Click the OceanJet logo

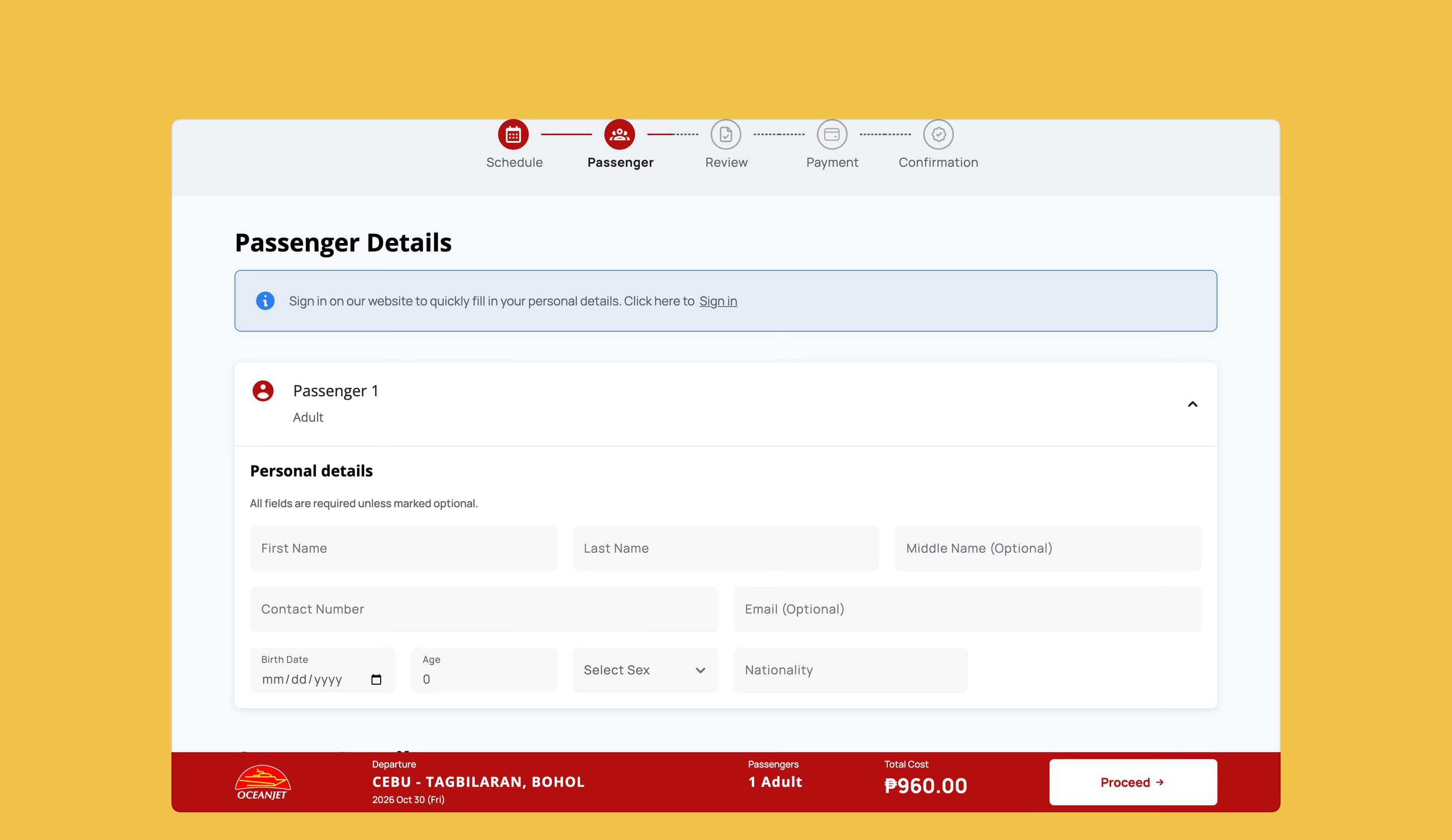262,783
